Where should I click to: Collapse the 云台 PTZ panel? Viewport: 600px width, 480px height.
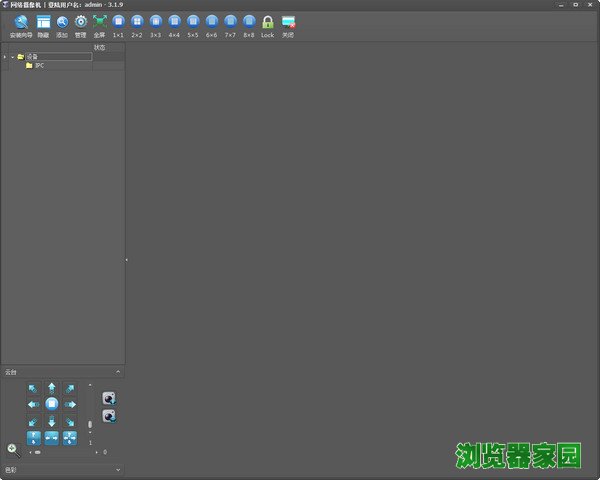click(x=118, y=372)
